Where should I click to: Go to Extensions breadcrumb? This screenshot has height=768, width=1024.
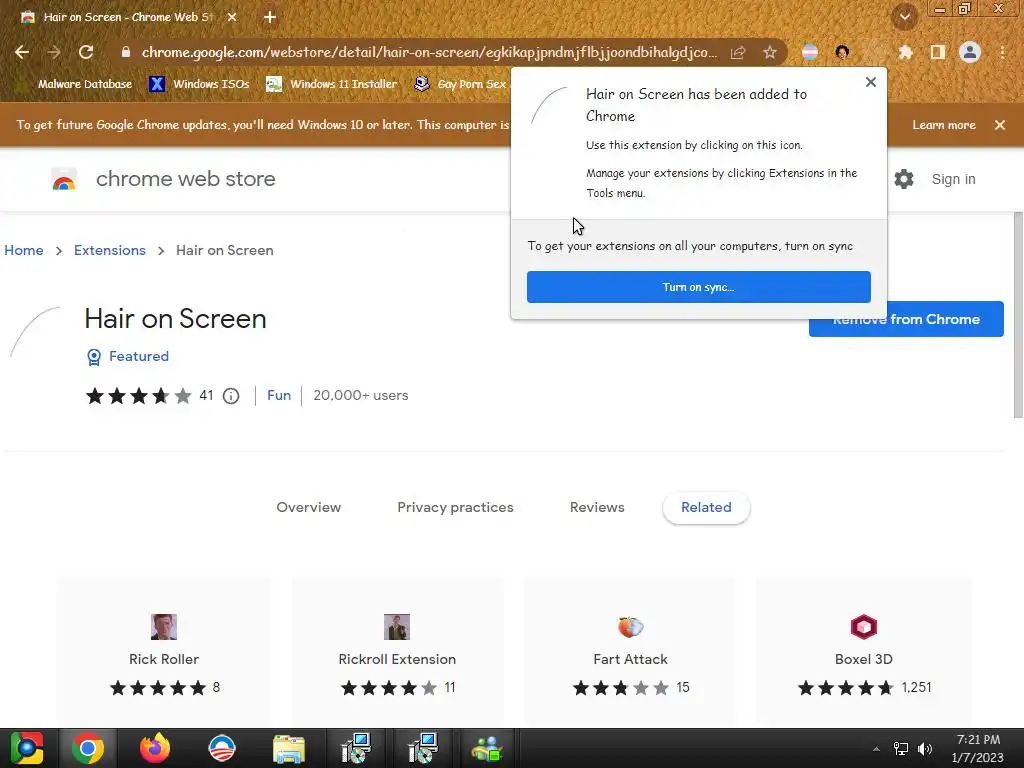pyautogui.click(x=110, y=250)
